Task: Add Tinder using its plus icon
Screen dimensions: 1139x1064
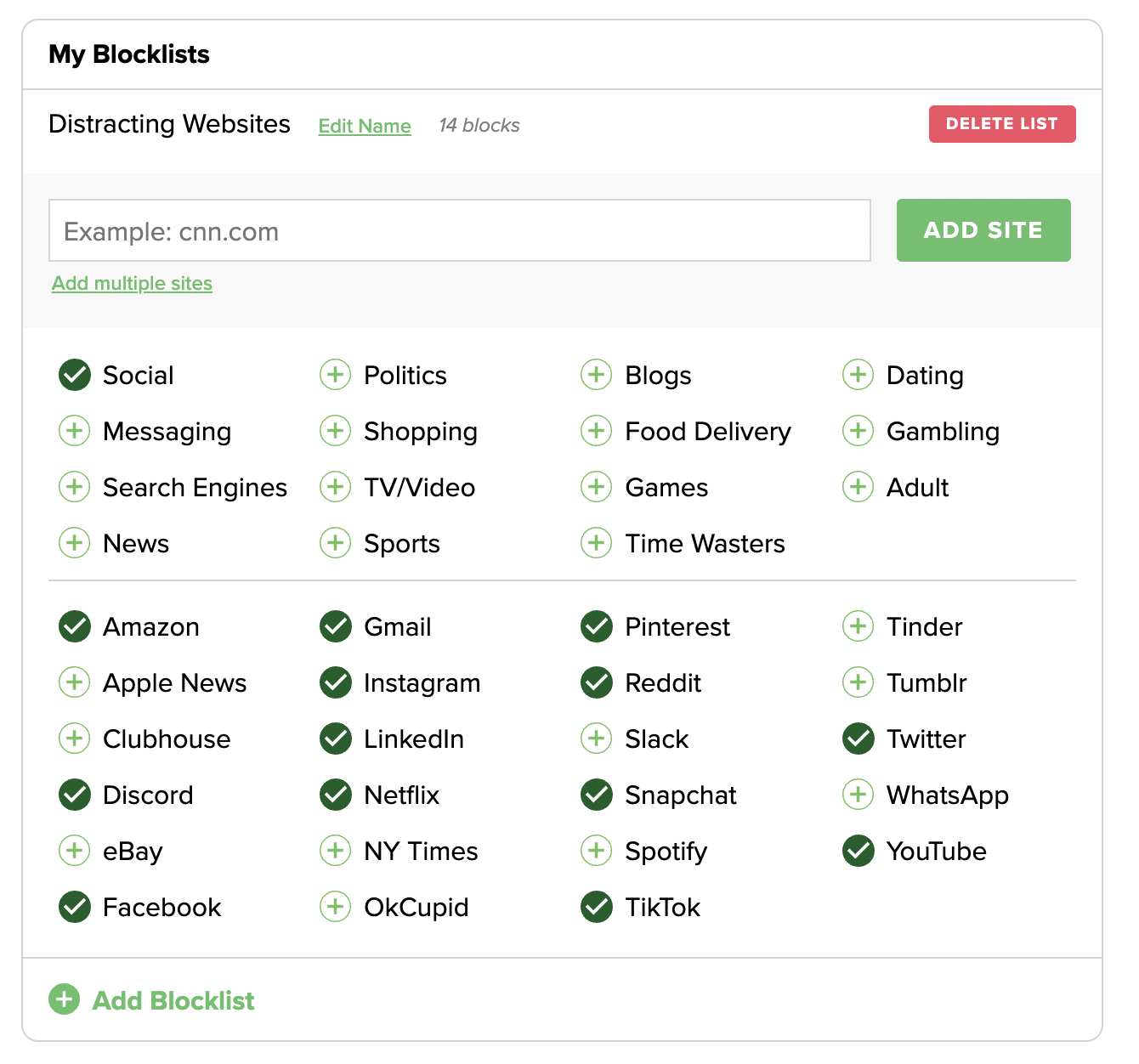Action: tap(858, 626)
